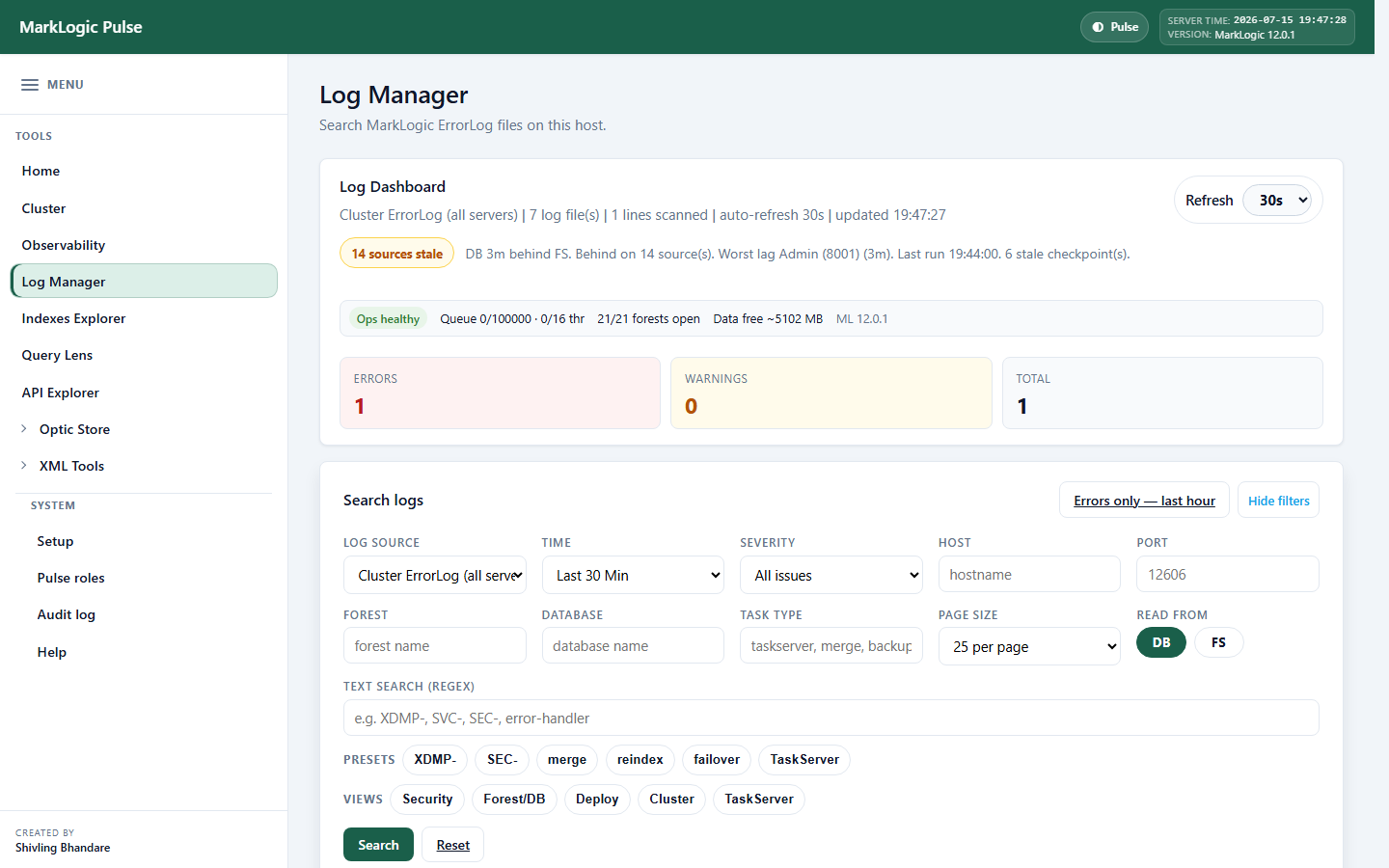
Task: Apply the failover preset
Action: click(717, 760)
